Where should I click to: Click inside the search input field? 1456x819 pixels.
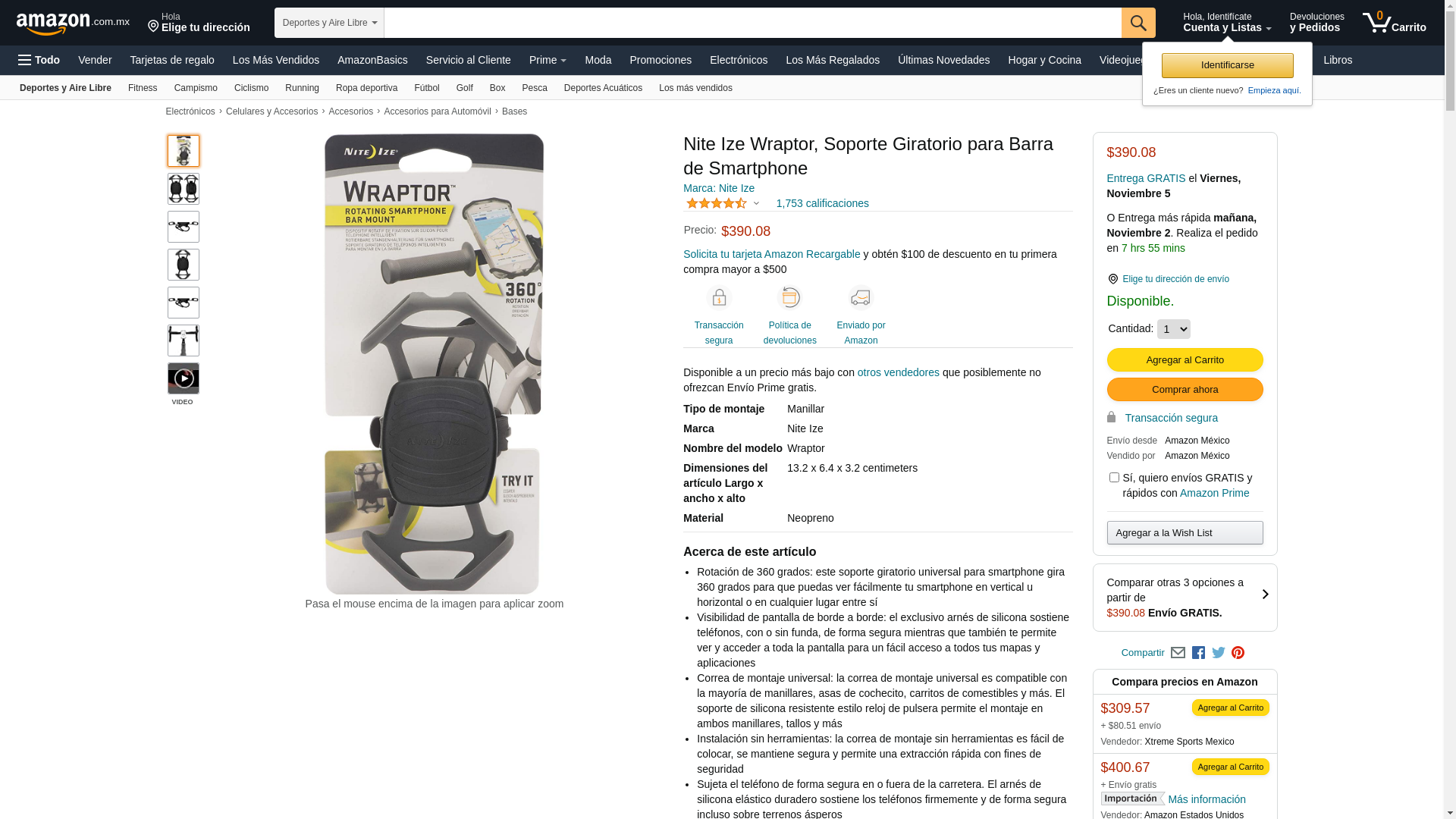pos(752,23)
